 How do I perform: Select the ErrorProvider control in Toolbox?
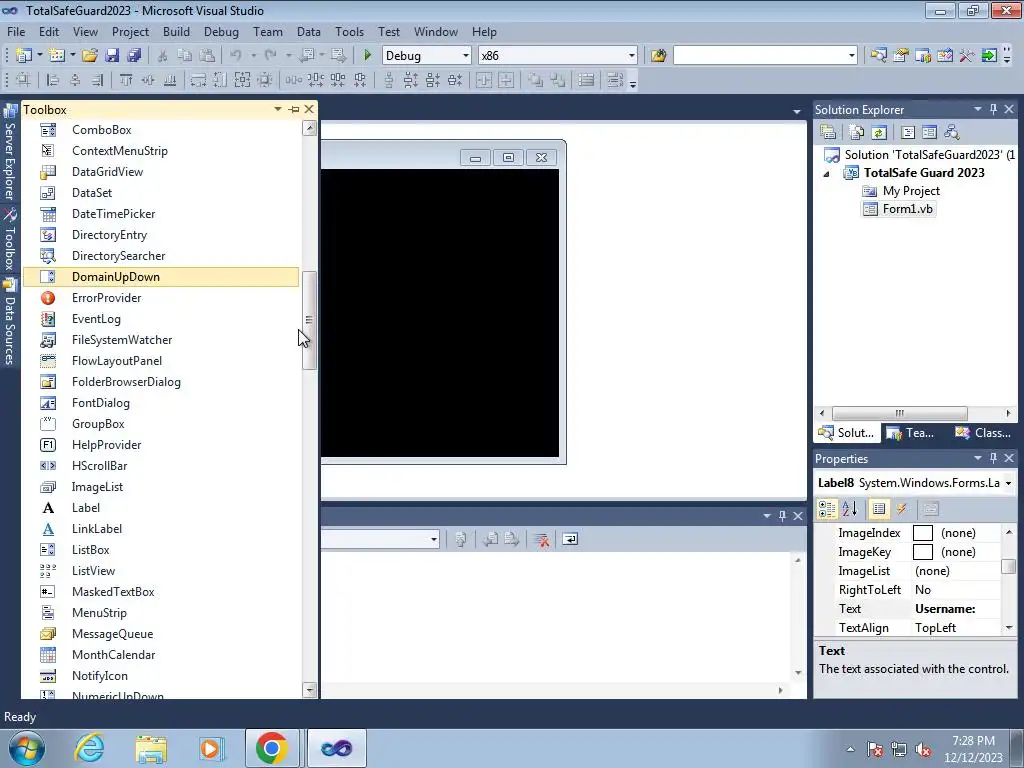tap(161, 298)
